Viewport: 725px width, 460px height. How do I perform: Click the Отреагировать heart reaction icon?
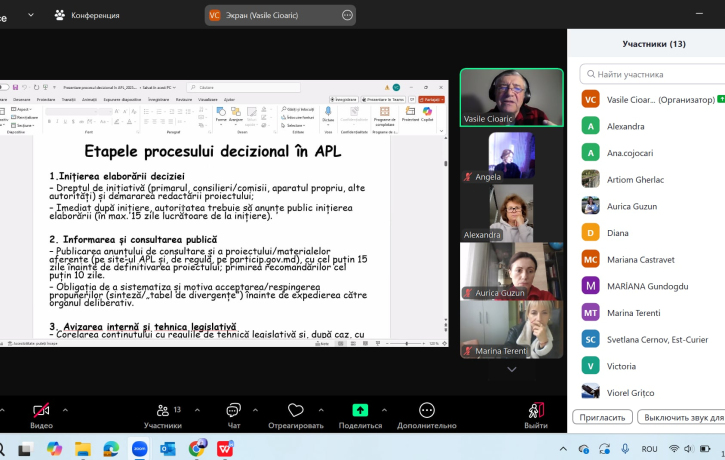coord(295,410)
